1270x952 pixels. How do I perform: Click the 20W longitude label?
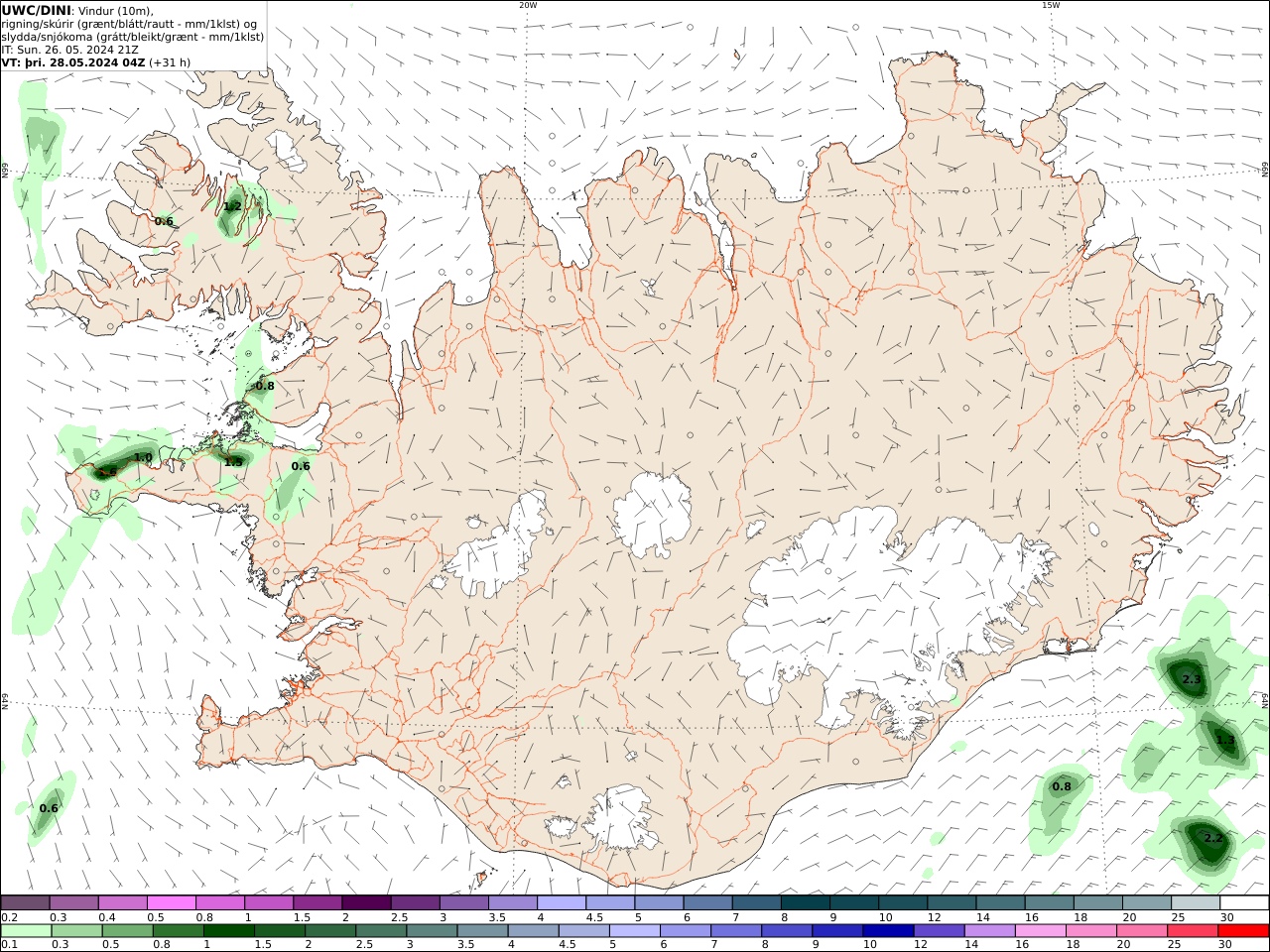tap(528, 5)
